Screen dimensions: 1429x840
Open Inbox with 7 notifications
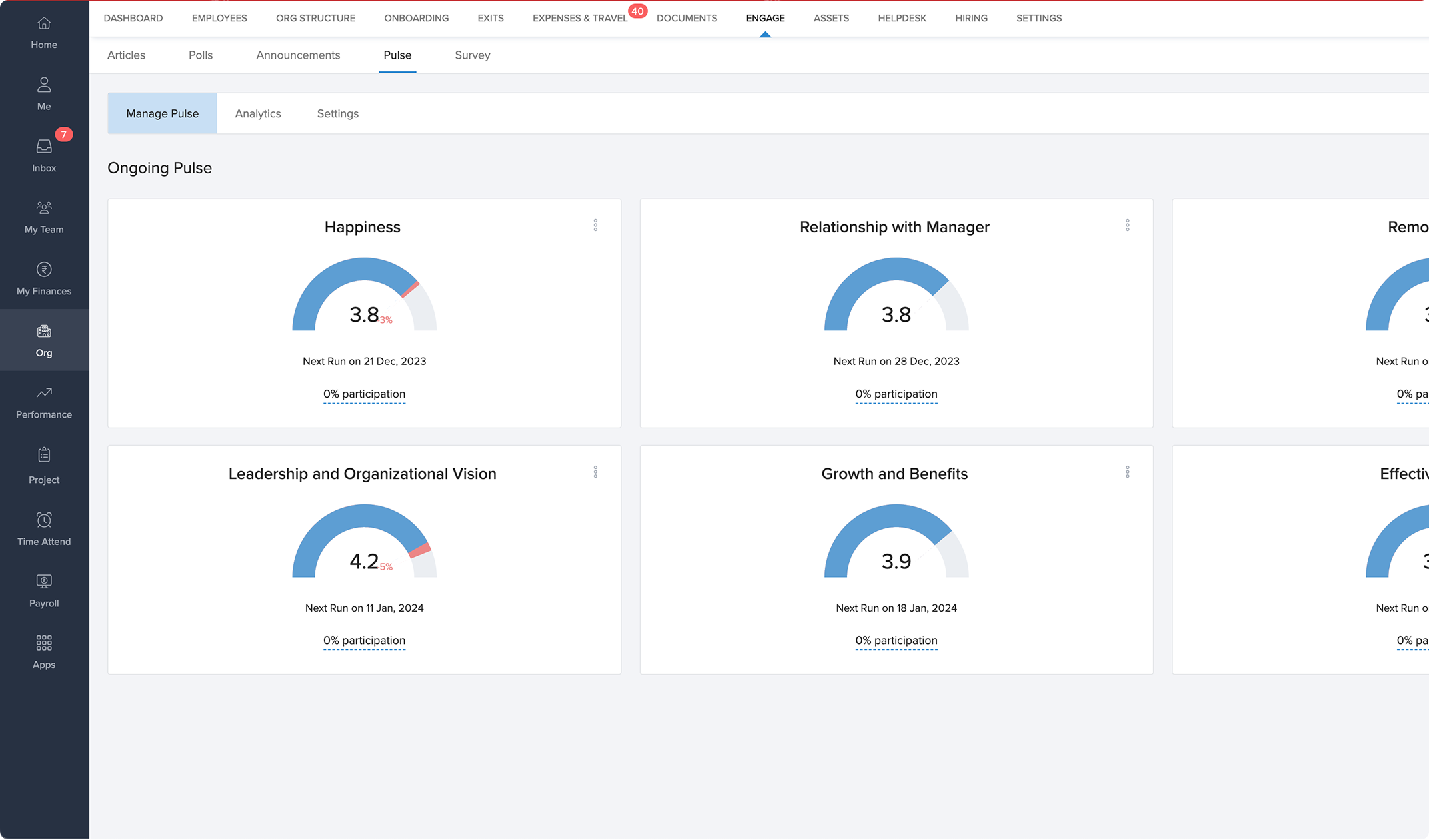[44, 147]
